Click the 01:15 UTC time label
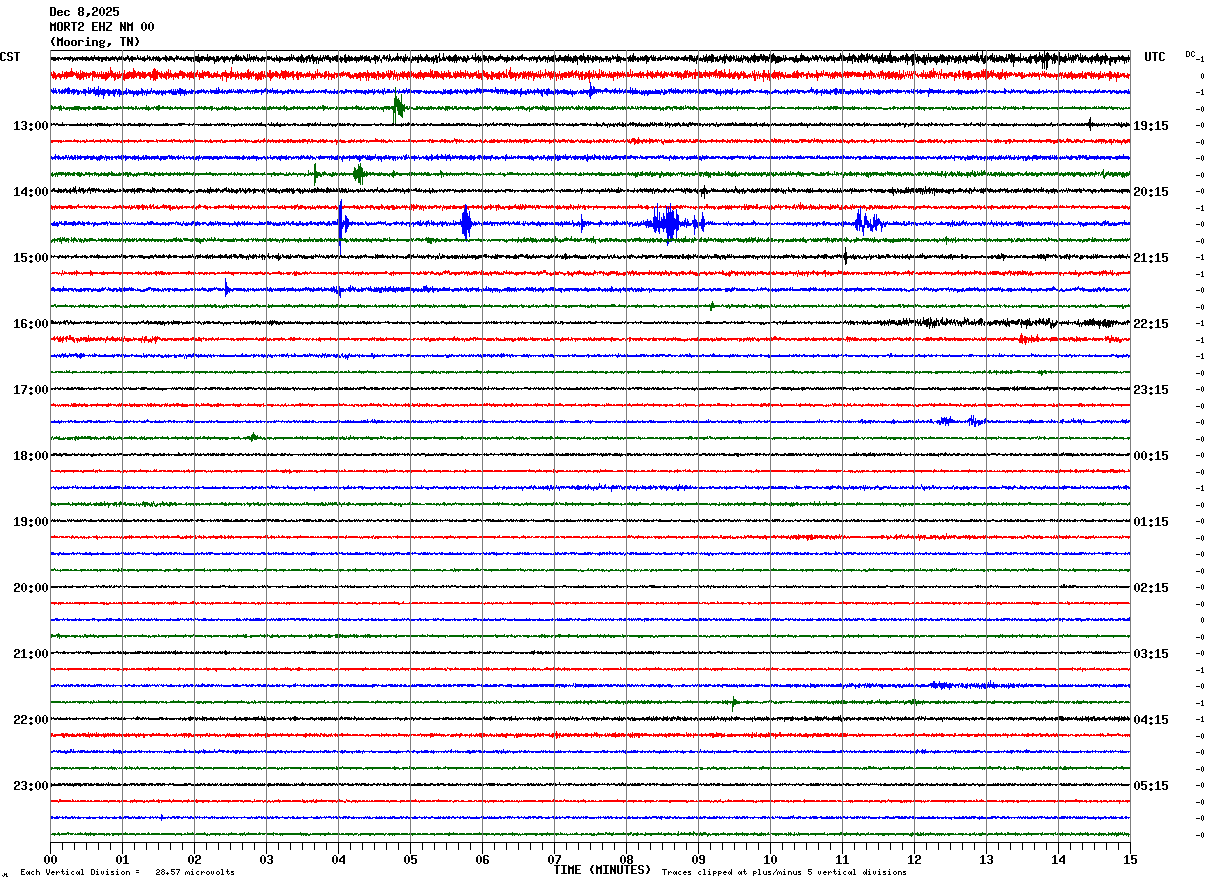1210x886 pixels. [x=1151, y=522]
